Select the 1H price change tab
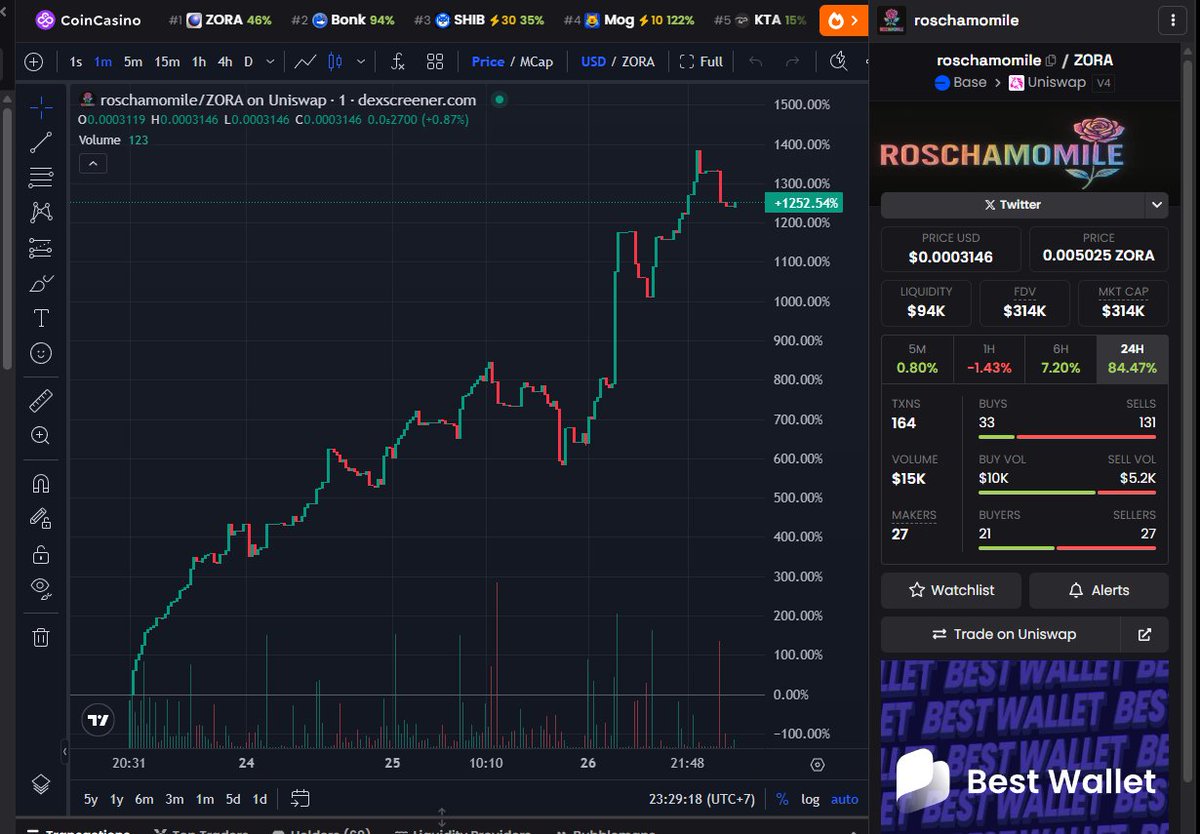1200x834 pixels. click(x=989, y=359)
